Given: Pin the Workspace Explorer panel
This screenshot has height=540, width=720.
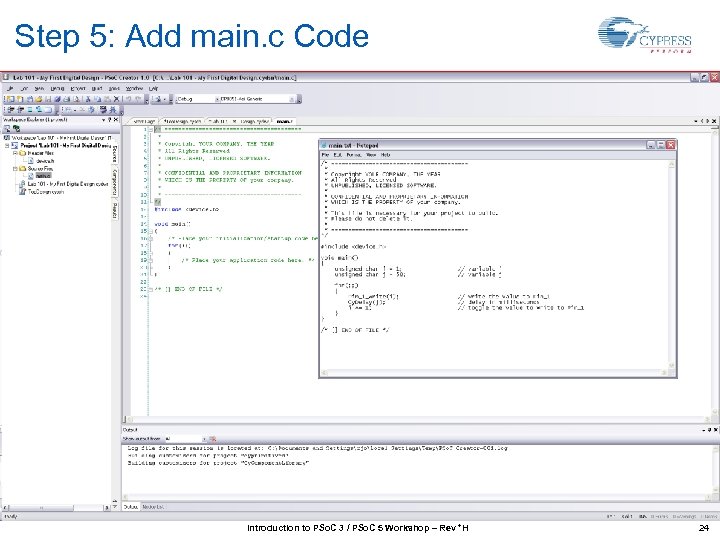Looking at the screenshot, I should [110, 119].
